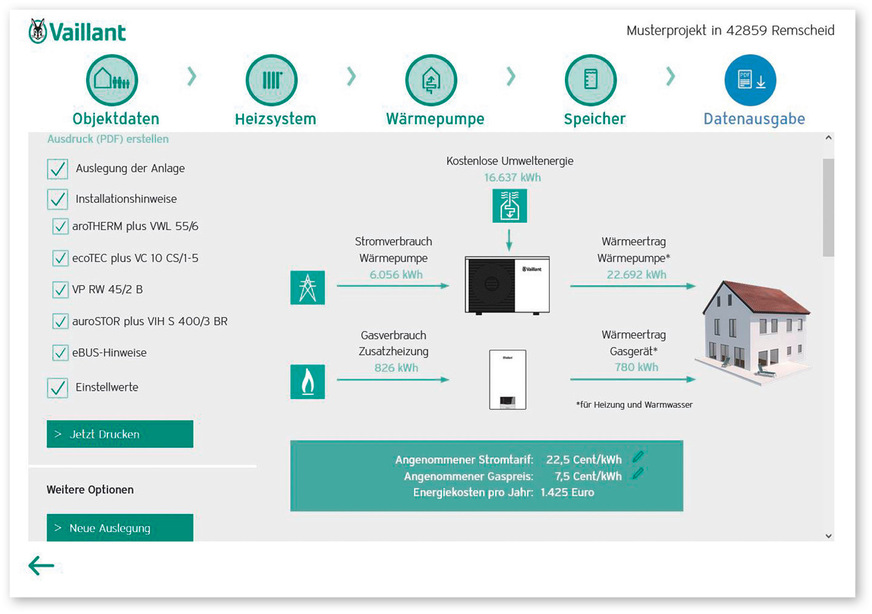
Task: Start a Neue Auslegung
Action: 120,528
